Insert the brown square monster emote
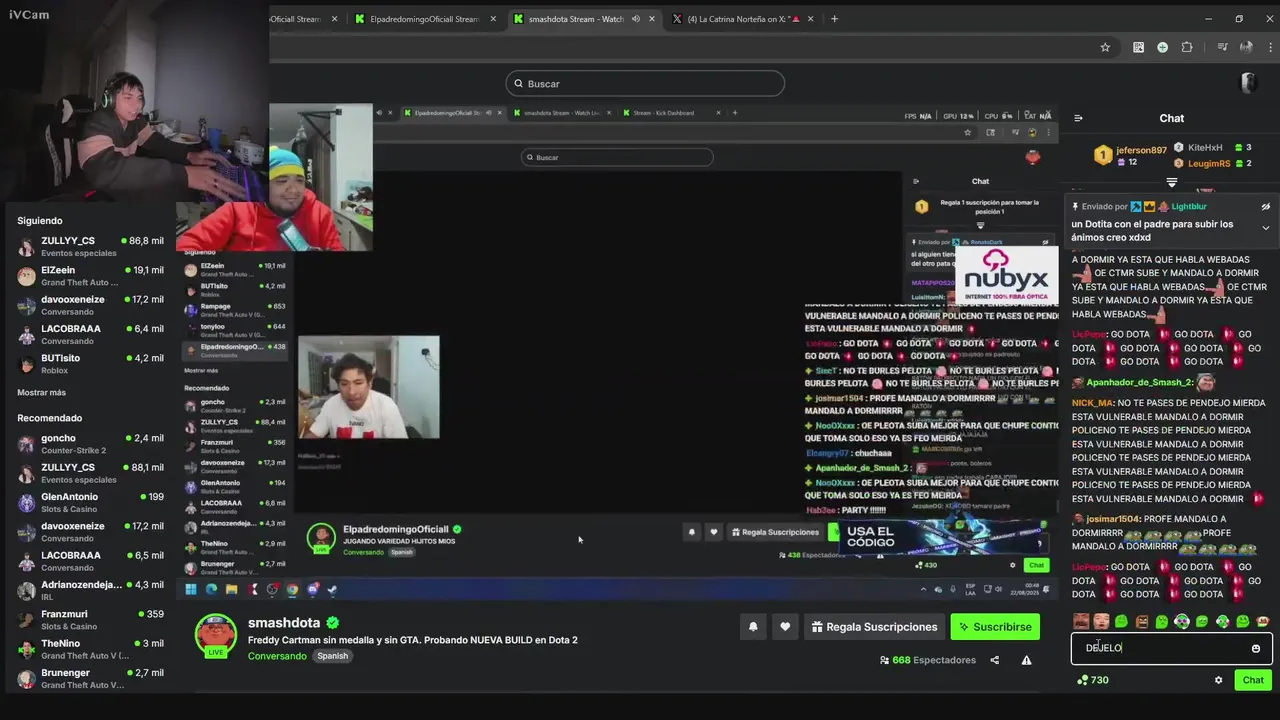The width and height of the screenshot is (1280, 720). tap(1142, 622)
